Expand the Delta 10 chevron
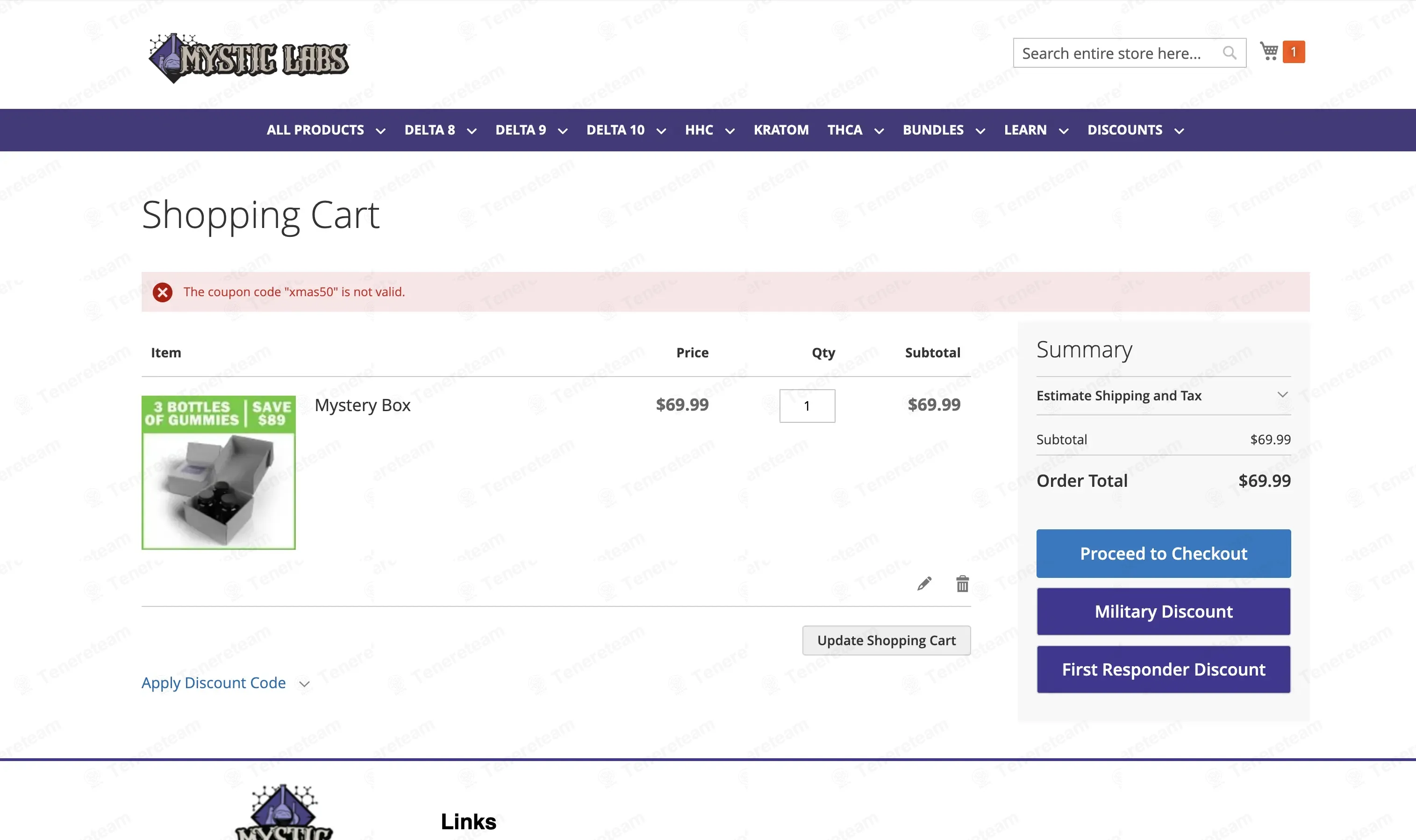The image size is (1416, 840). coord(661,131)
